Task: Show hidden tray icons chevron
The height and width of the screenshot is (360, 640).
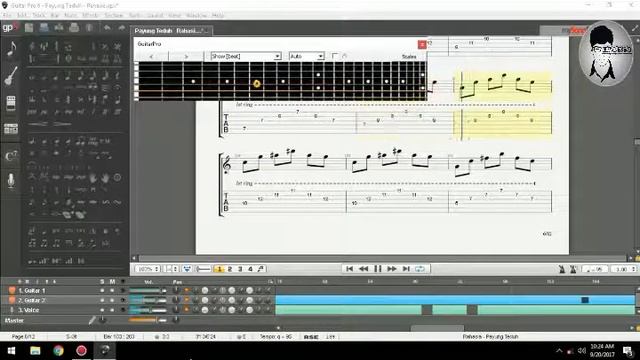Action: 559,351
